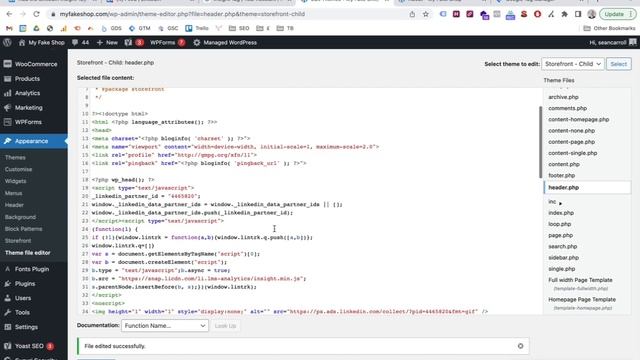Open index.php in Theme Files
The width and height of the screenshot is (640, 360).
[x=561, y=213]
